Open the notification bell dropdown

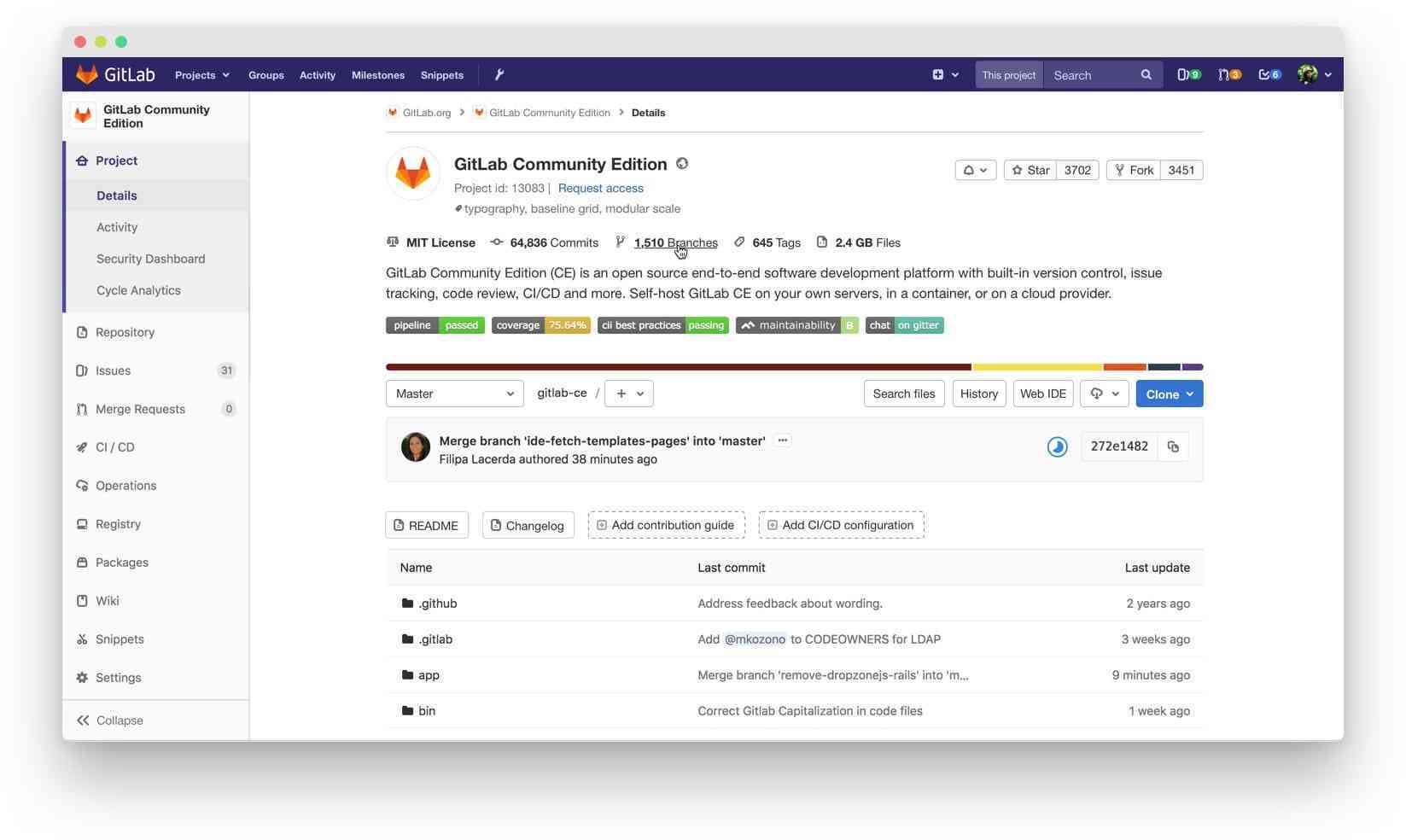(x=975, y=170)
